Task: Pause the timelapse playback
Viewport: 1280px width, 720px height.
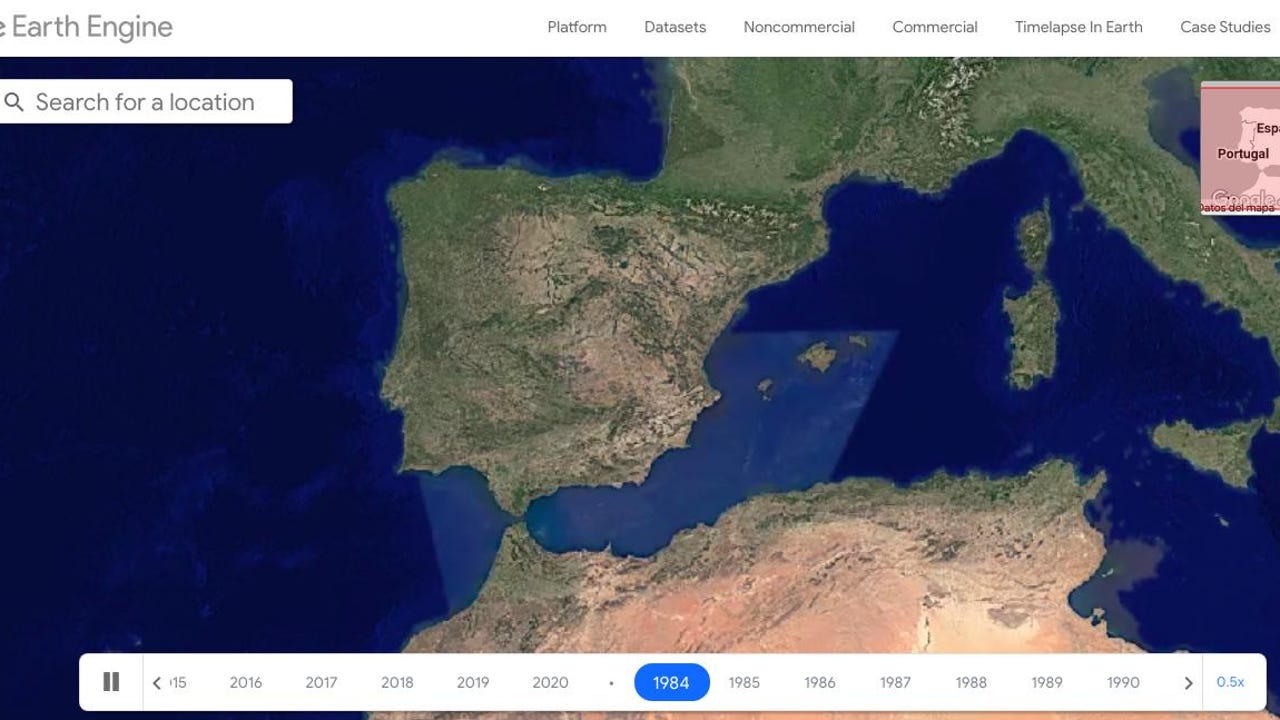Action: tap(110, 681)
